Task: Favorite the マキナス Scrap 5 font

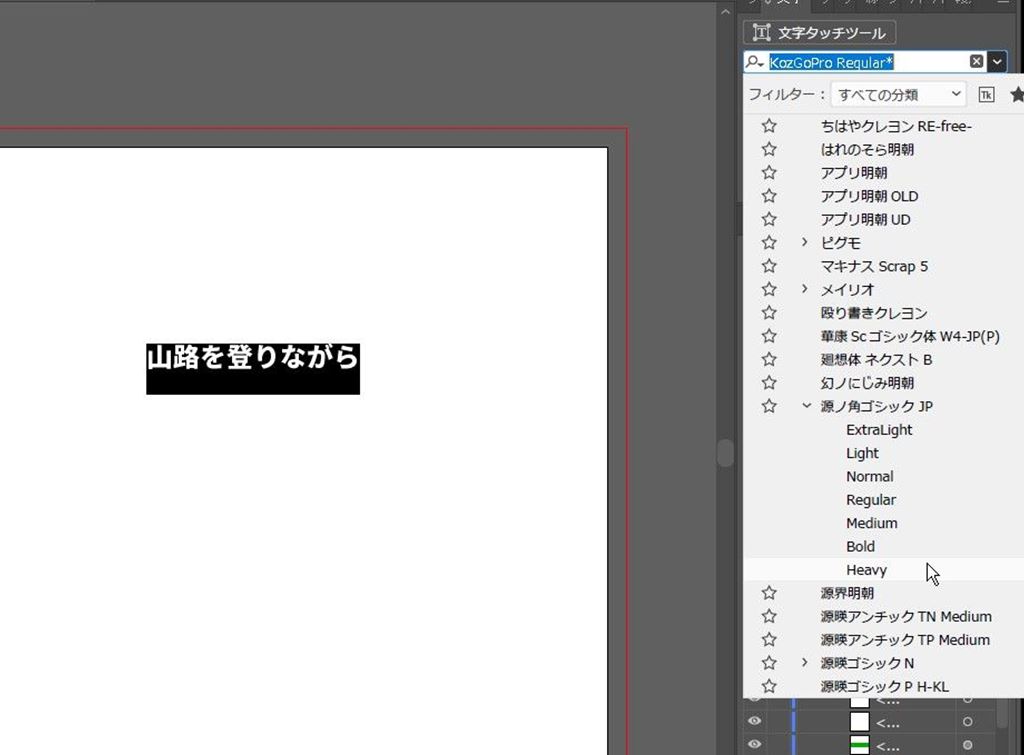Action: pyautogui.click(x=769, y=266)
